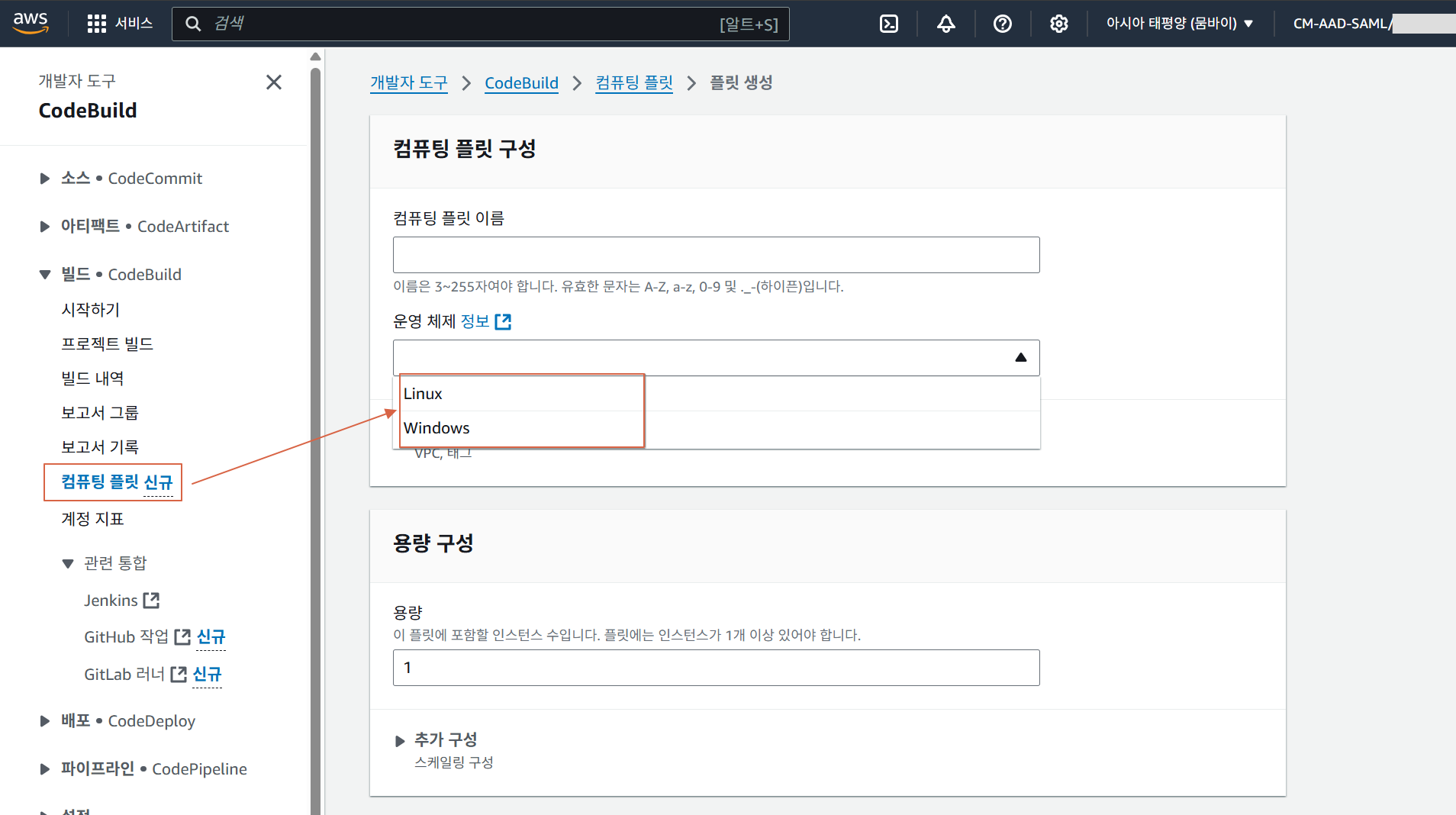
Task: Collapse the CodeBuild build section
Action: point(45,275)
